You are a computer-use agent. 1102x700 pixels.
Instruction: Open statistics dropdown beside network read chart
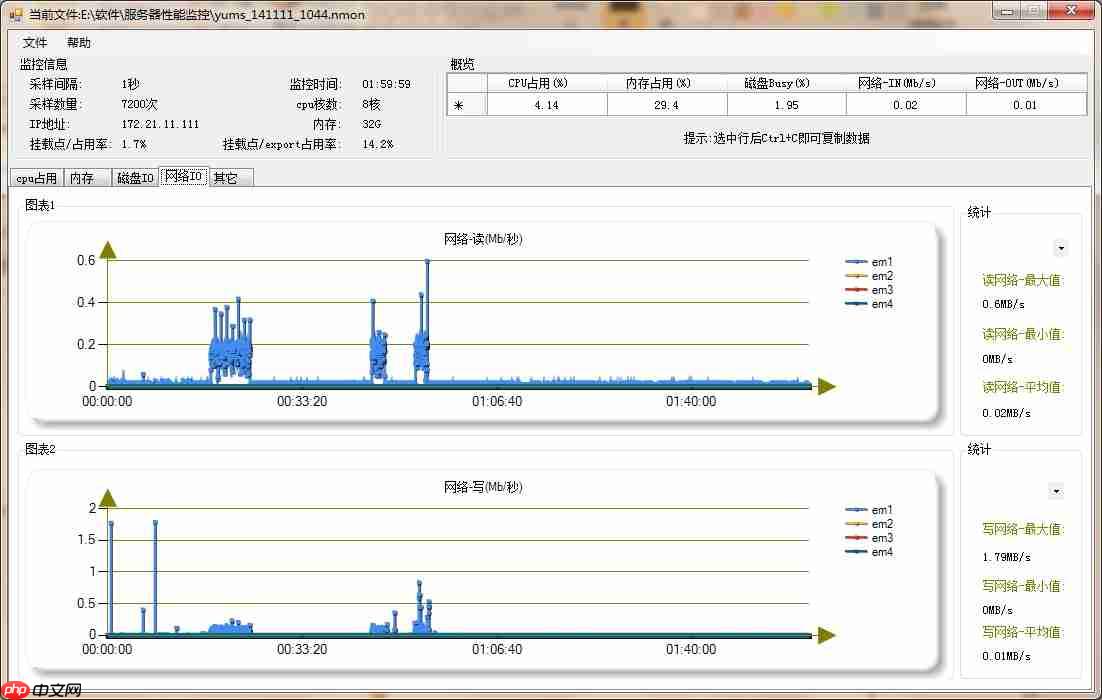pyautogui.click(x=1060, y=248)
